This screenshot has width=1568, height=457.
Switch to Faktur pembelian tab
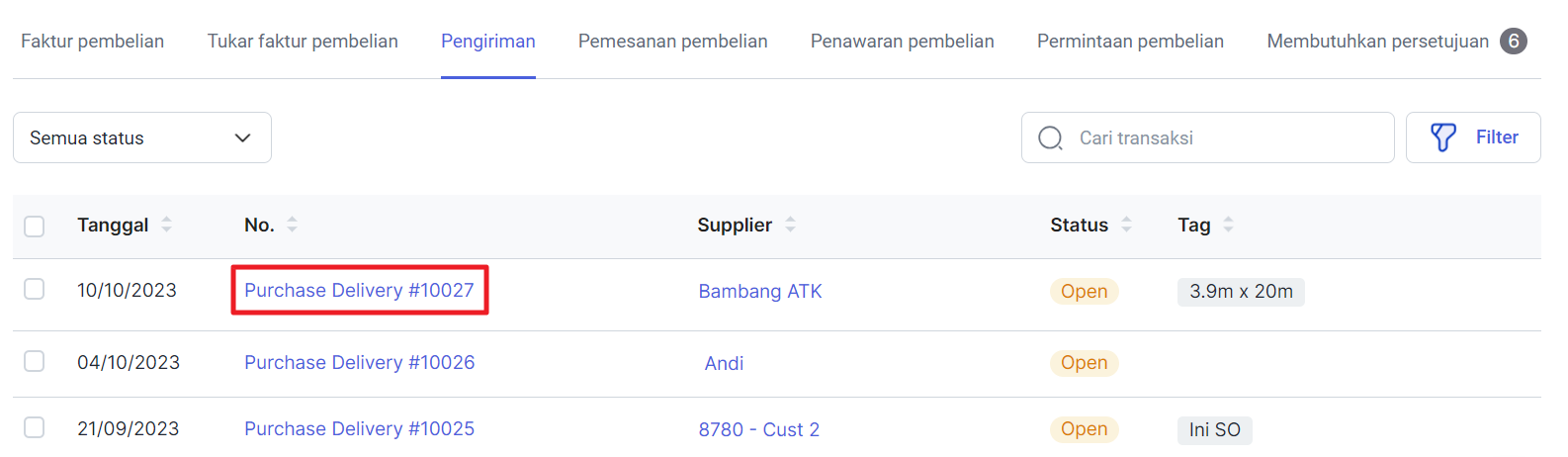click(93, 41)
